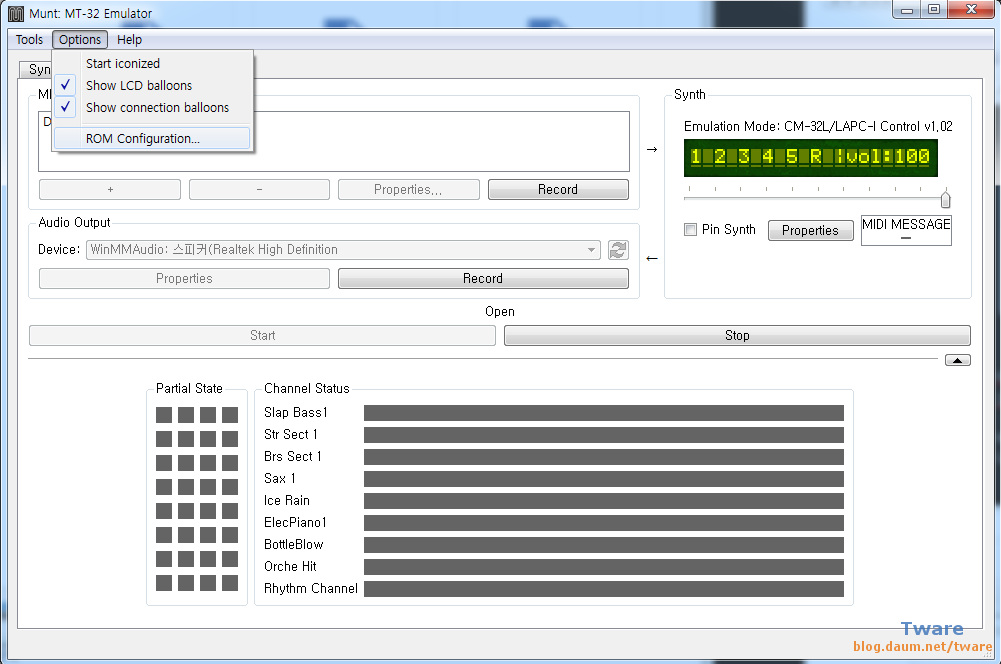Click the MIDI input list box
1001x664 pixels.
pyautogui.click(x=334, y=142)
